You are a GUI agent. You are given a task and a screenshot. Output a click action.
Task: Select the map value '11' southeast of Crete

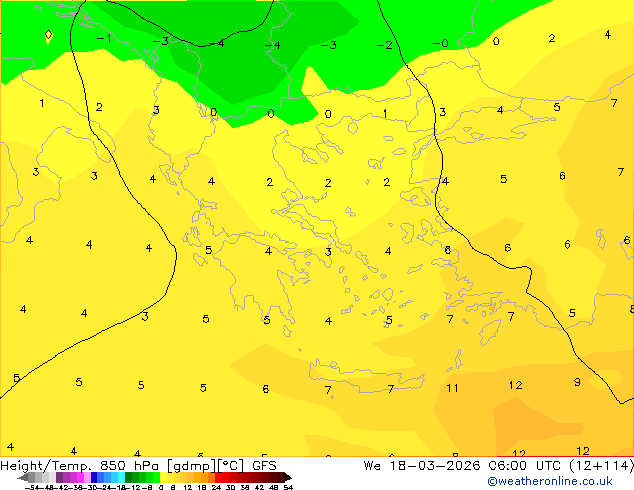(452, 389)
